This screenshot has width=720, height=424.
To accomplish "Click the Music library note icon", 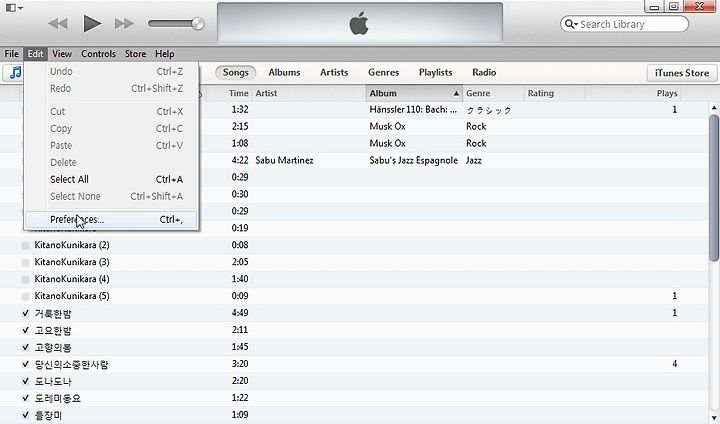I will click(x=15, y=73).
